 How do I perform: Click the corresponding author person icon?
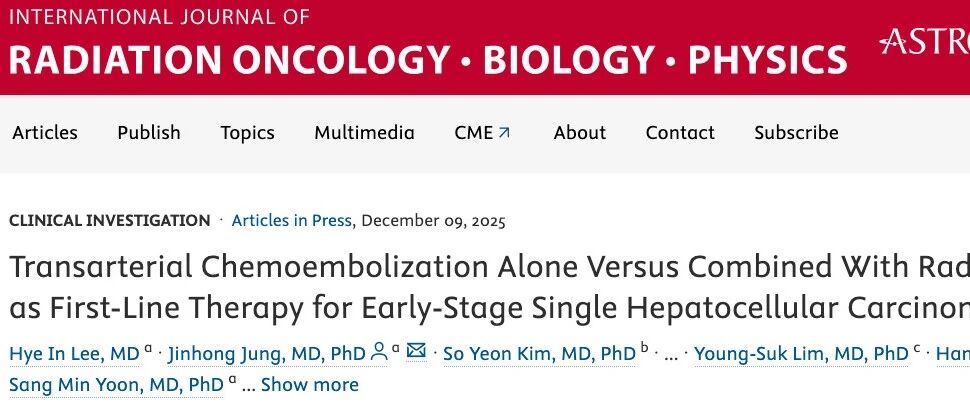379,352
